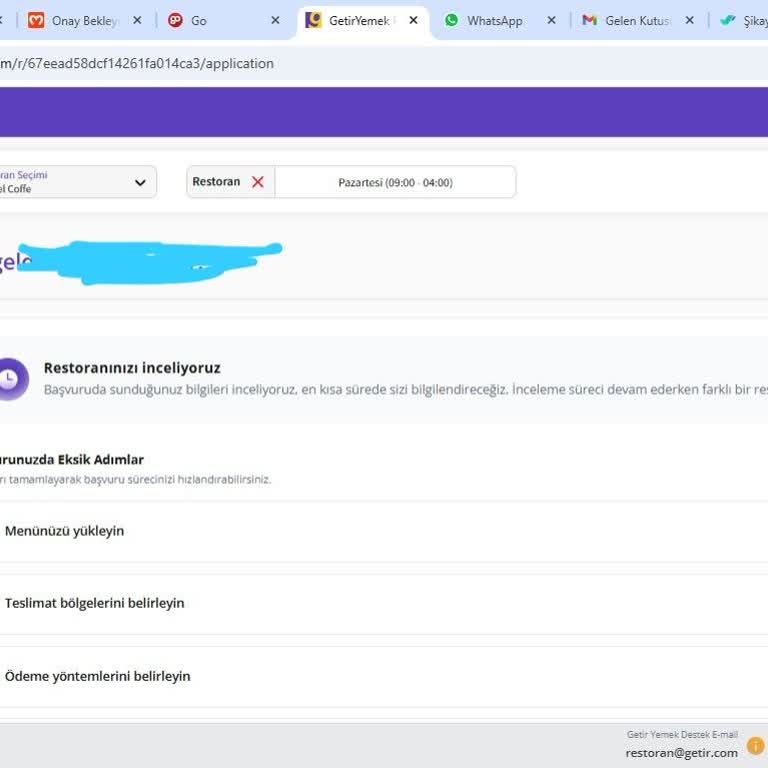Click the Restoran status label
768x768 pixels.
coord(216,182)
